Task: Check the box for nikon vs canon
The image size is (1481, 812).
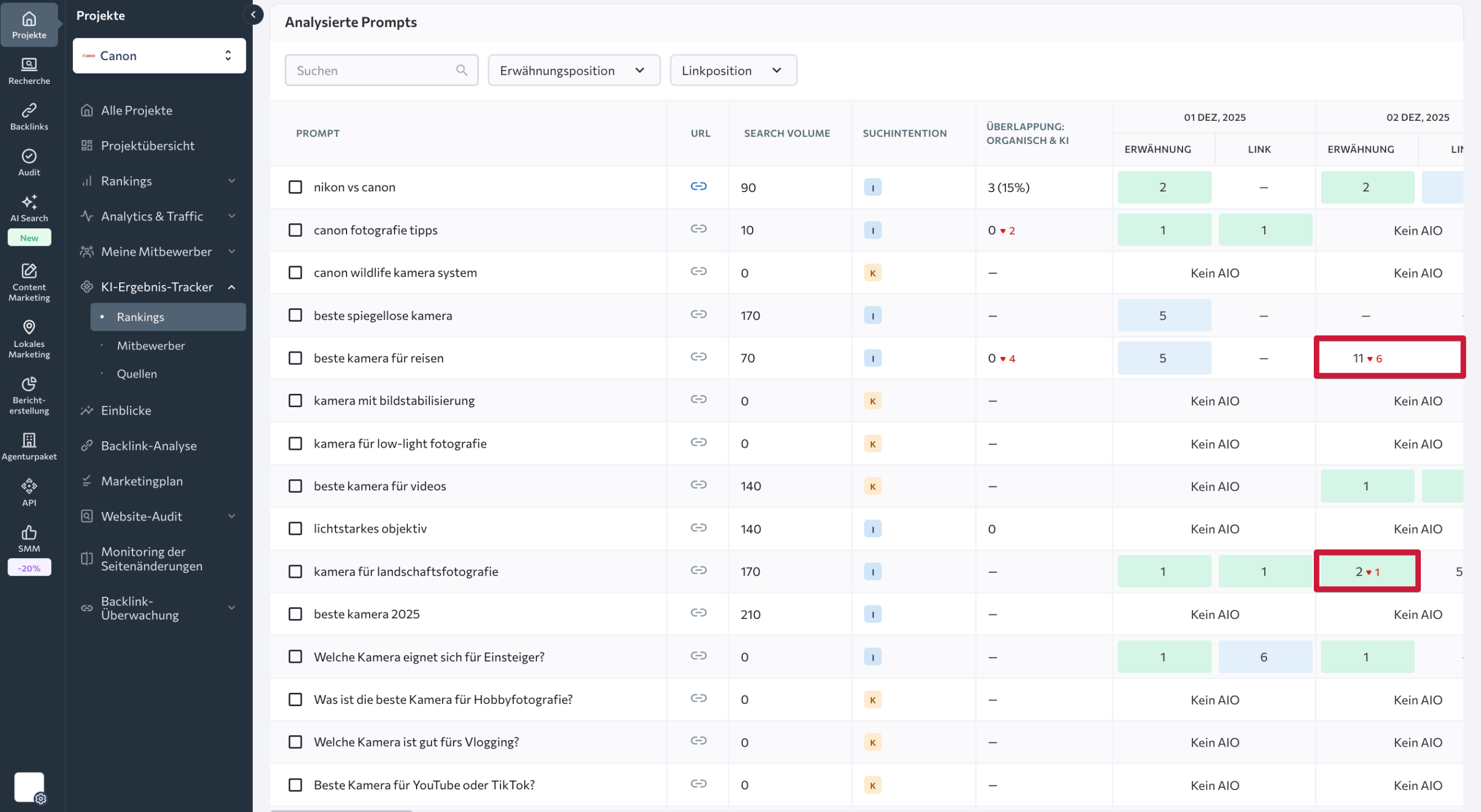Action: [x=295, y=187]
